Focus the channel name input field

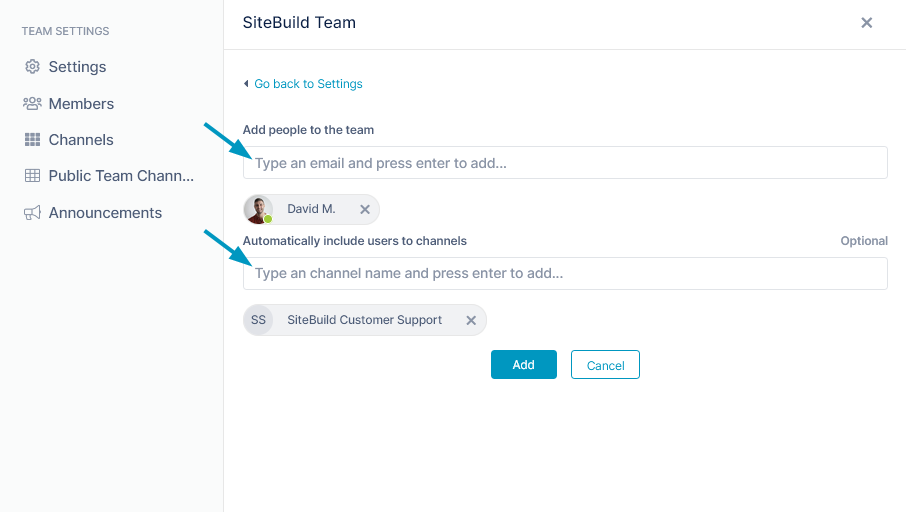tap(565, 273)
